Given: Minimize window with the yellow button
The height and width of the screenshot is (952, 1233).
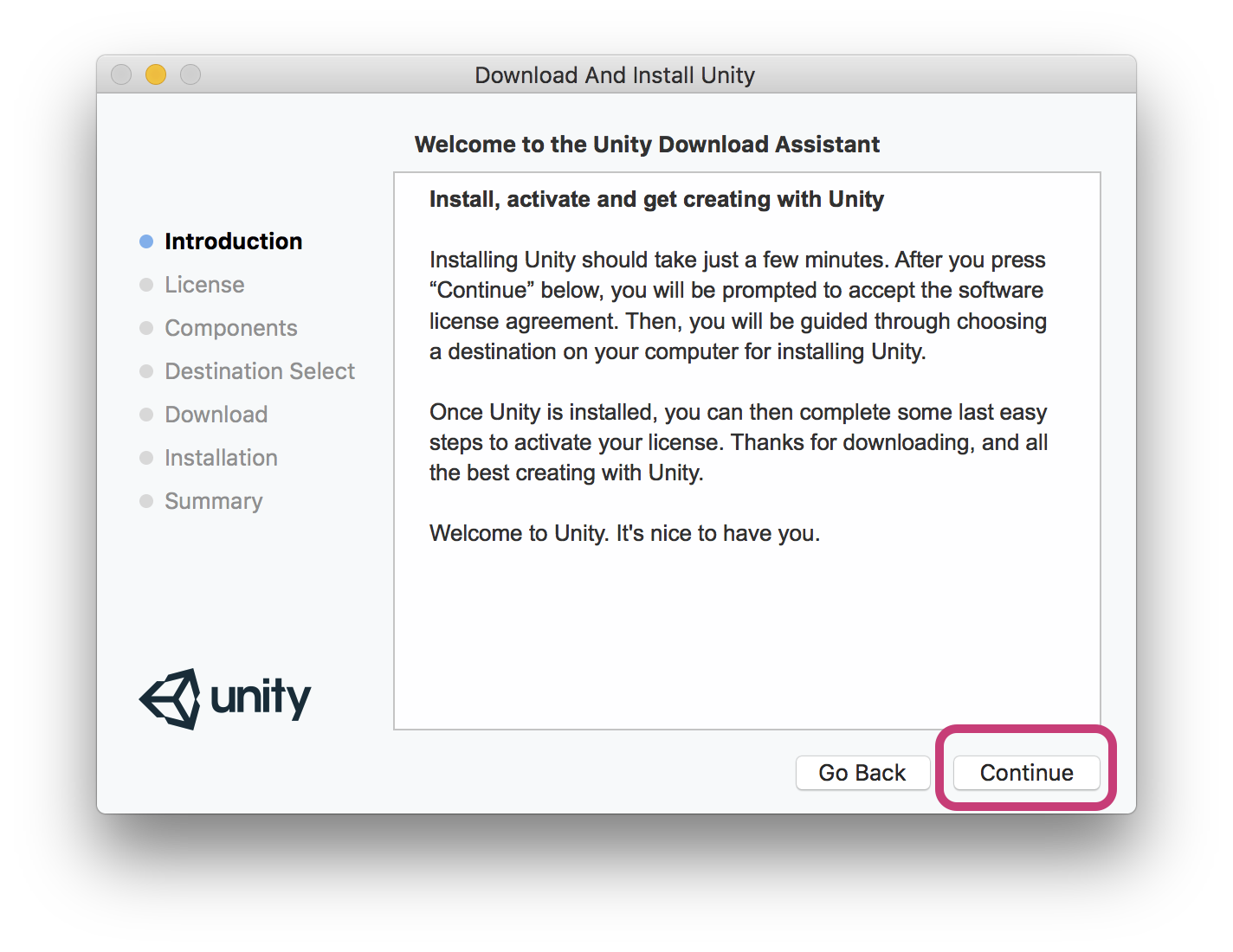Looking at the screenshot, I should coord(156,74).
